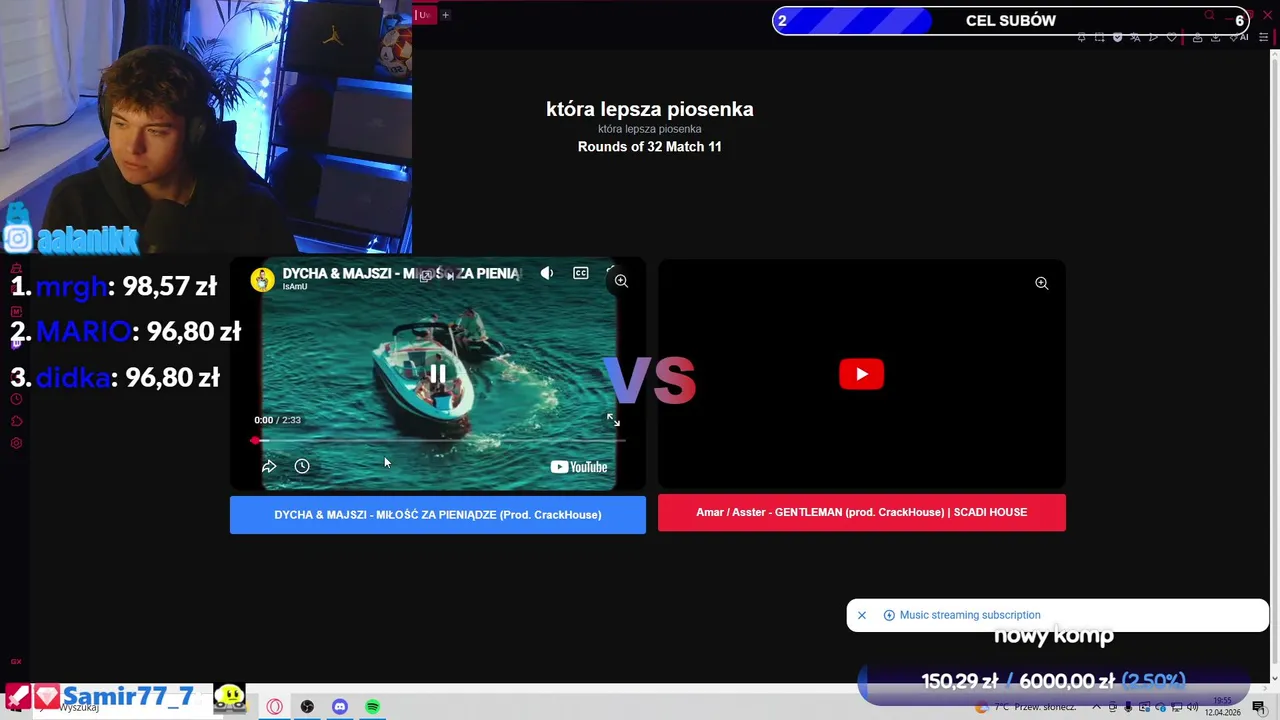
Task: Open the easy setup sliders menu
Action: [x=1263, y=37]
